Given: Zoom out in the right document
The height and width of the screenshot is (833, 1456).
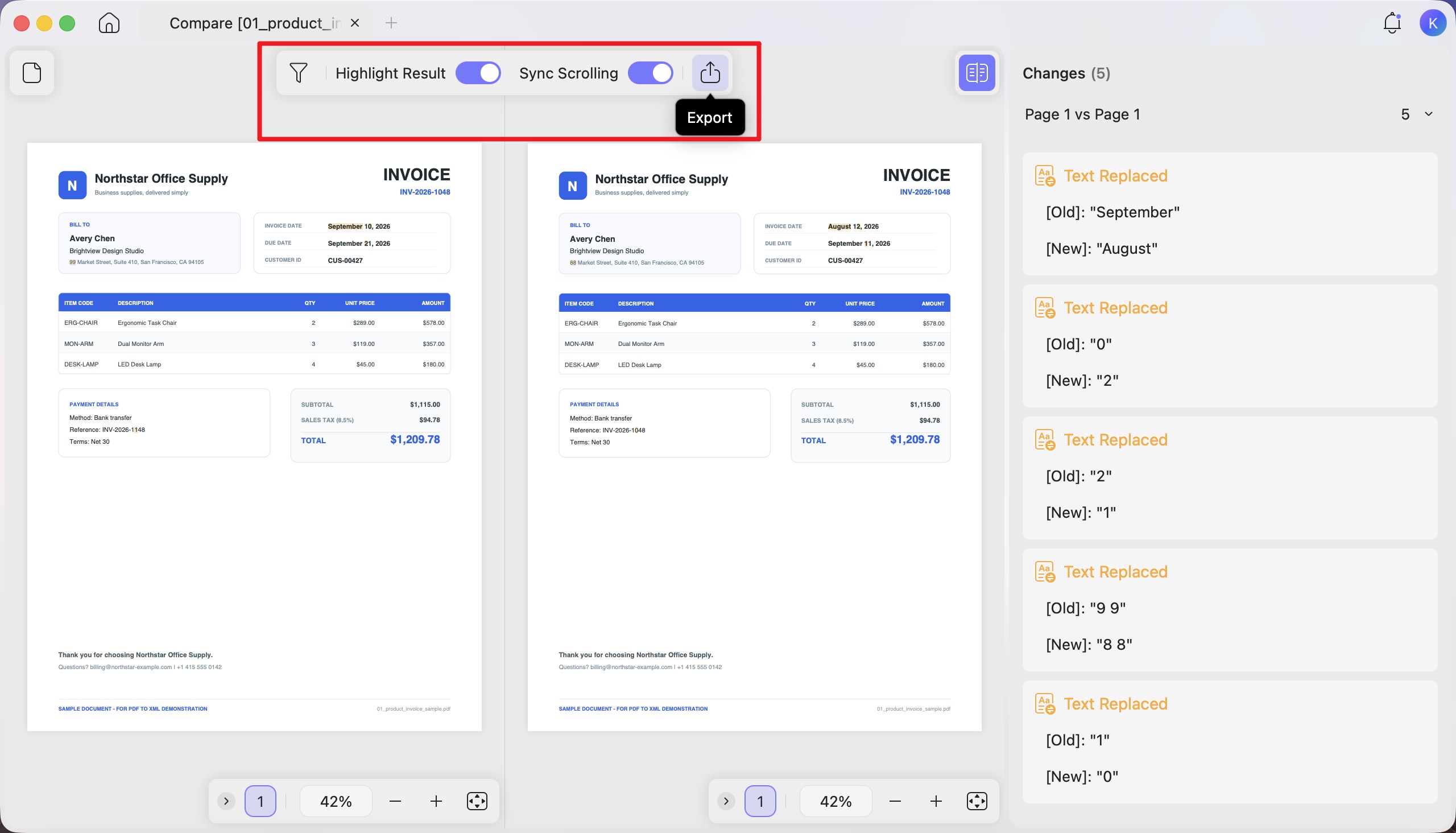Looking at the screenshot, I should (895, 801).
